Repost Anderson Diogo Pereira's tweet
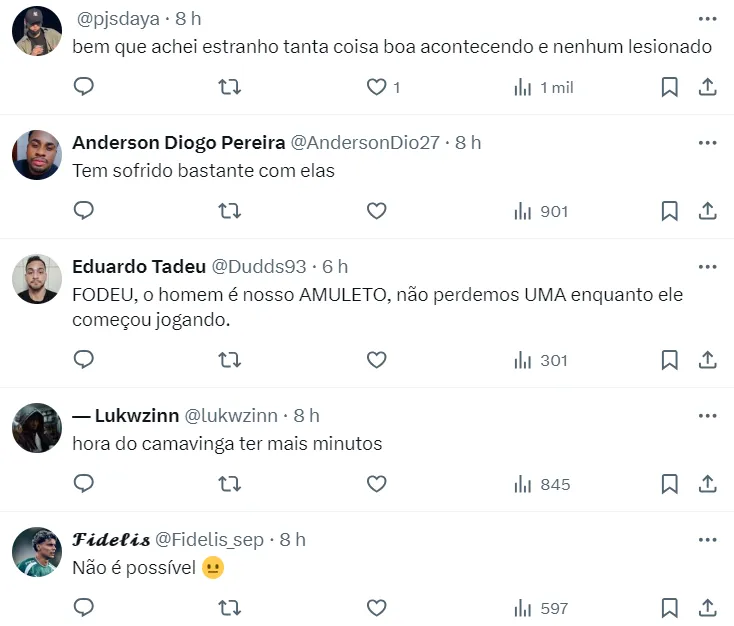Image resolution: width=734 pixels, height=626 pixels. click(x=229, y=211)
